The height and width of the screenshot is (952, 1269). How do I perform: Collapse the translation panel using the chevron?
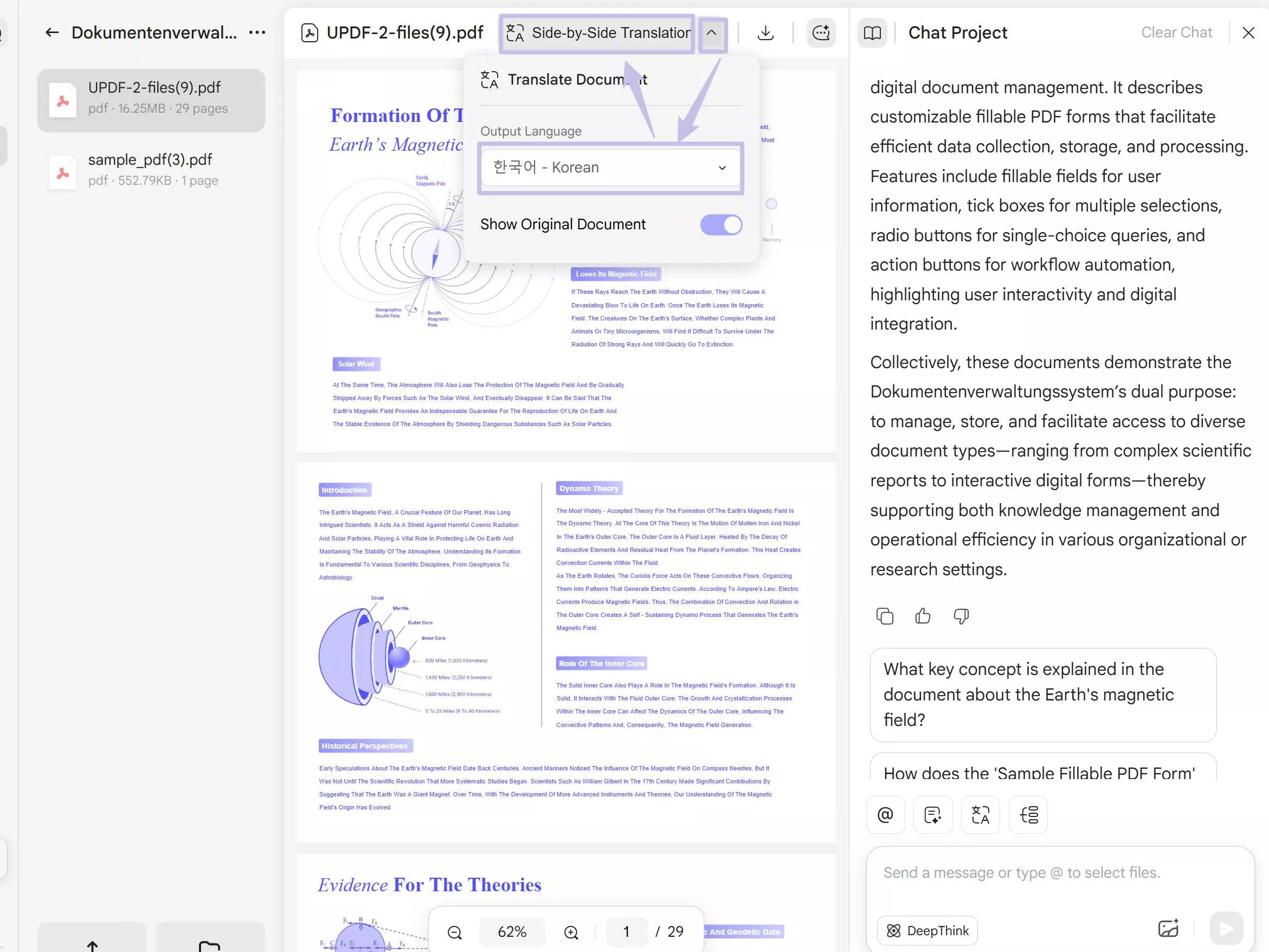pos(712,33)
